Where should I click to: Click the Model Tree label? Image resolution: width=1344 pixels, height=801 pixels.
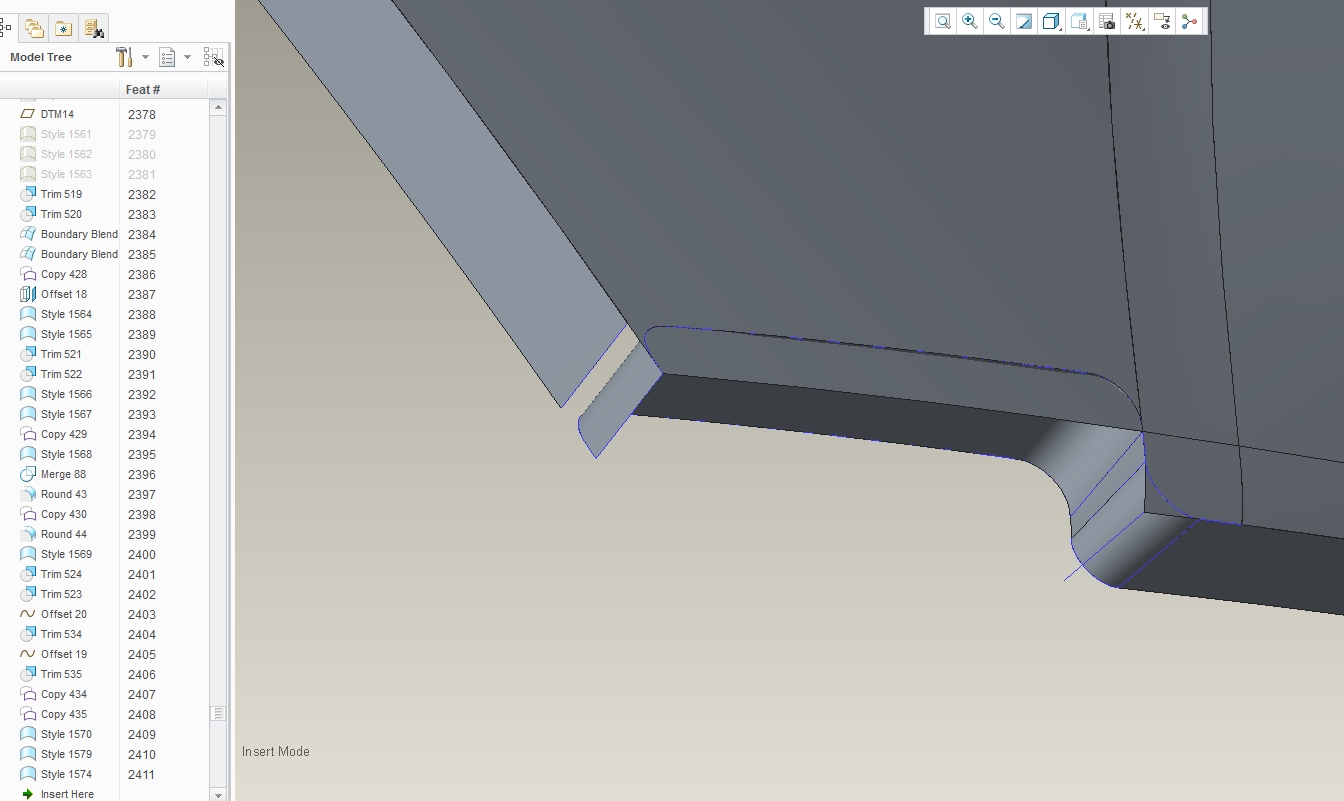[41, 57]
